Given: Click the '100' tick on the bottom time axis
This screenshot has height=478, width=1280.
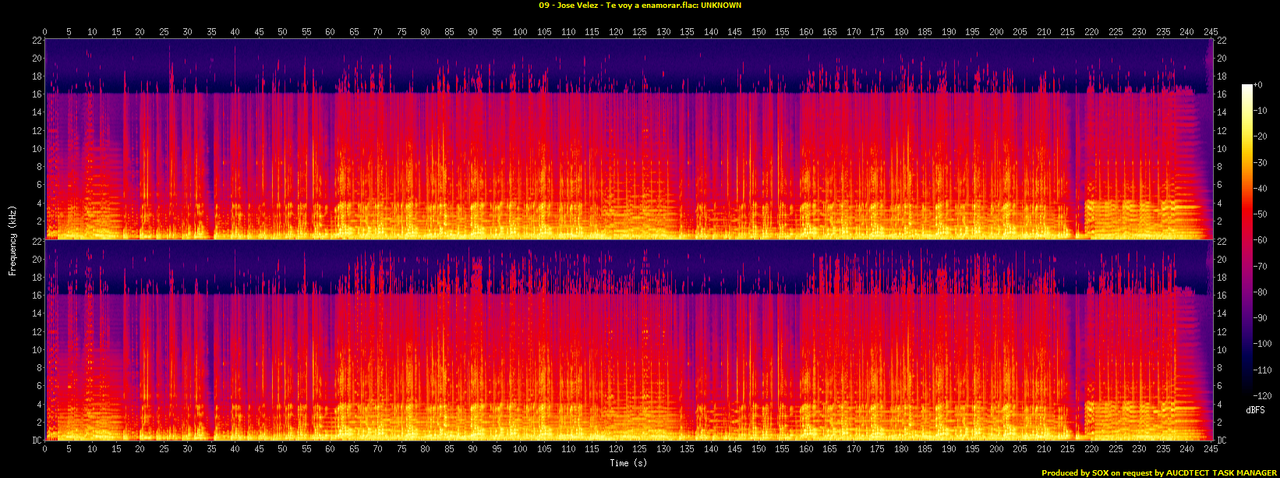Looking at the screenshot, I should pos(521,451).
